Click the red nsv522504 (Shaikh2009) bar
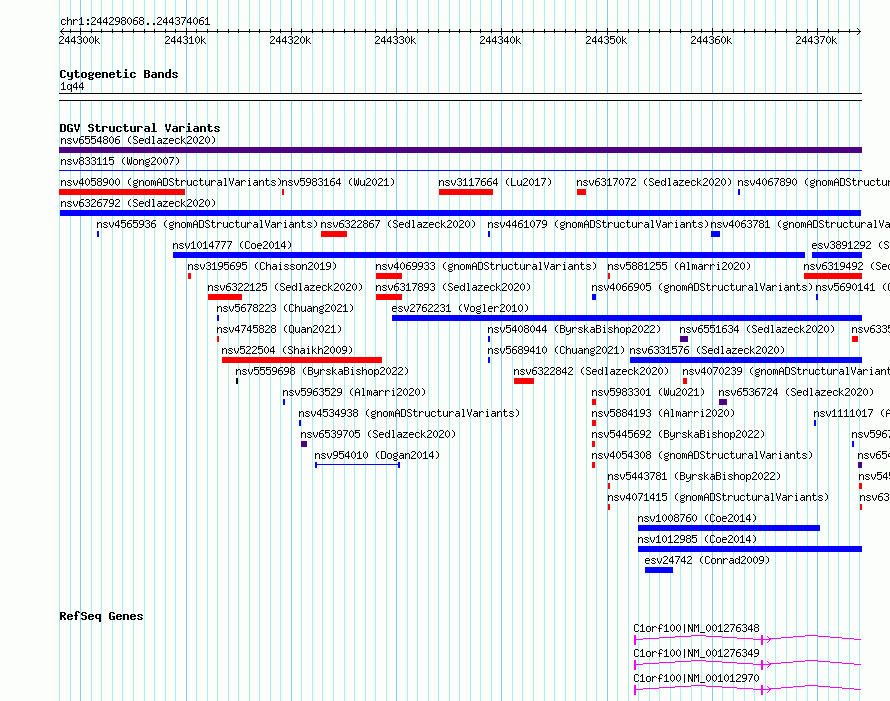This screenshot has height=701, width=890. click(302, 360)
